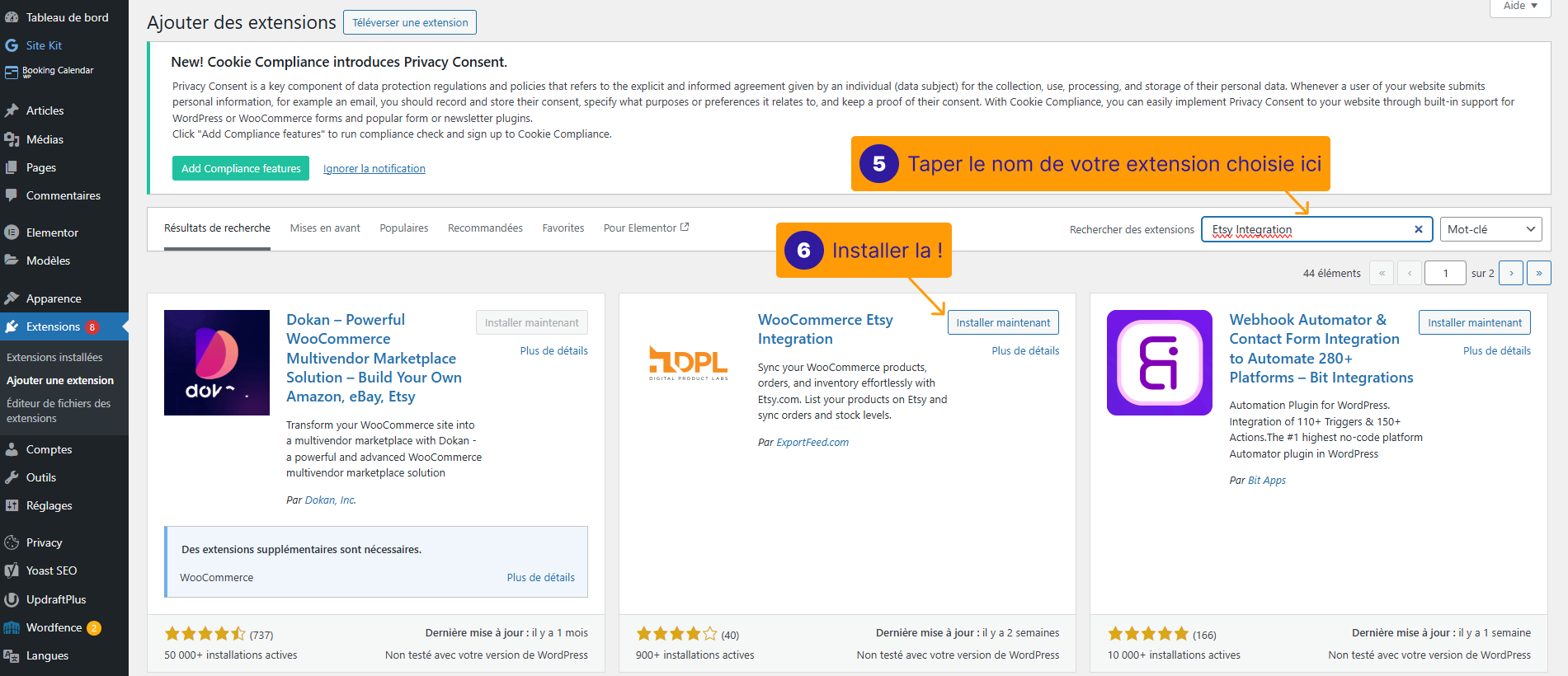Viewport: 1568px width, 676px height.
Task: Open the UpdraftPlus icon
Action: 12,599
